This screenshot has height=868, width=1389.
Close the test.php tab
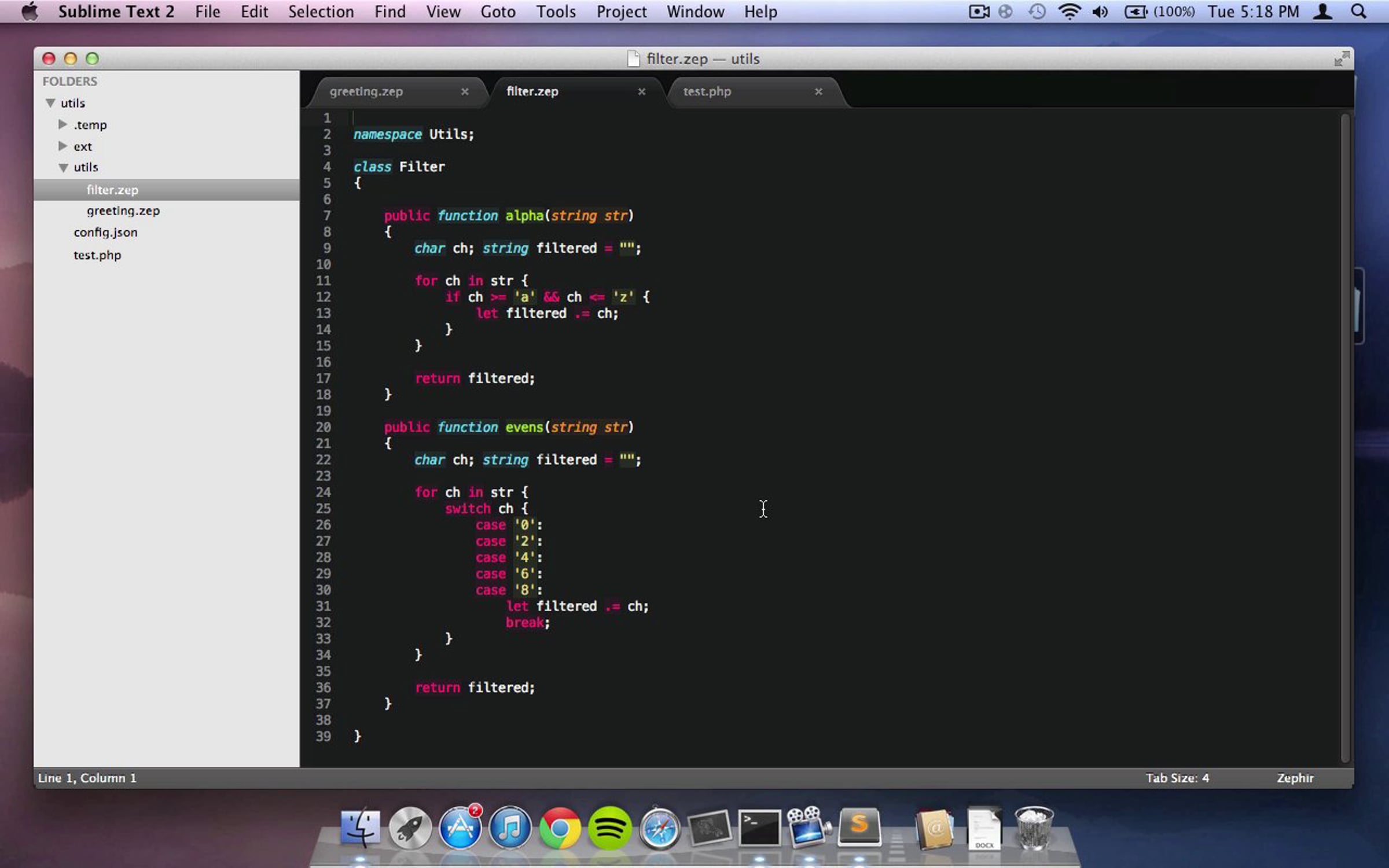(x=818, y=91)
